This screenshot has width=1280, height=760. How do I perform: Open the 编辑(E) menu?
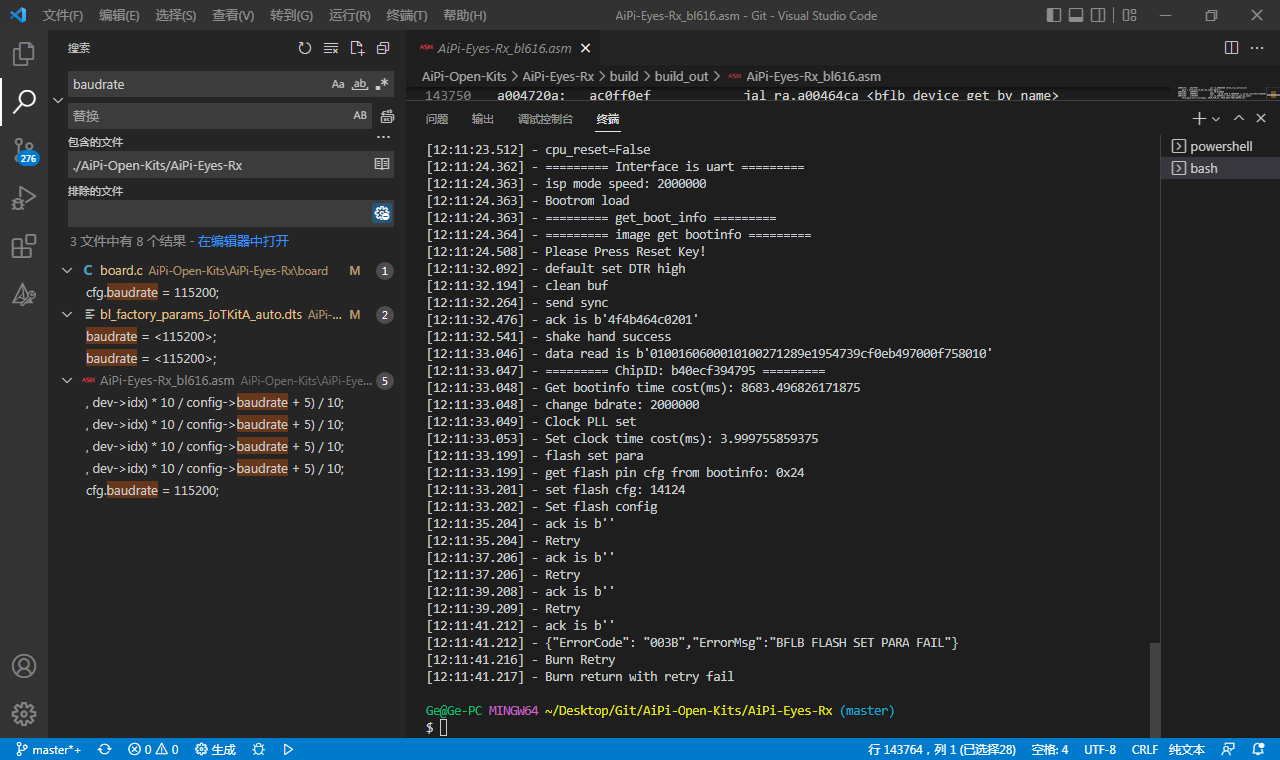click(120, 16)
